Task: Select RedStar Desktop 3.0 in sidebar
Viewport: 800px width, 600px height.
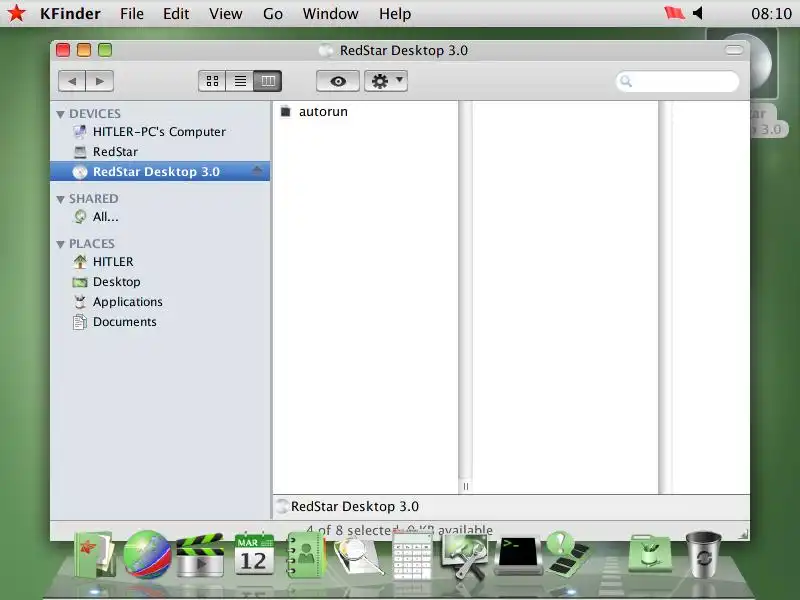Action: (160, 171)
